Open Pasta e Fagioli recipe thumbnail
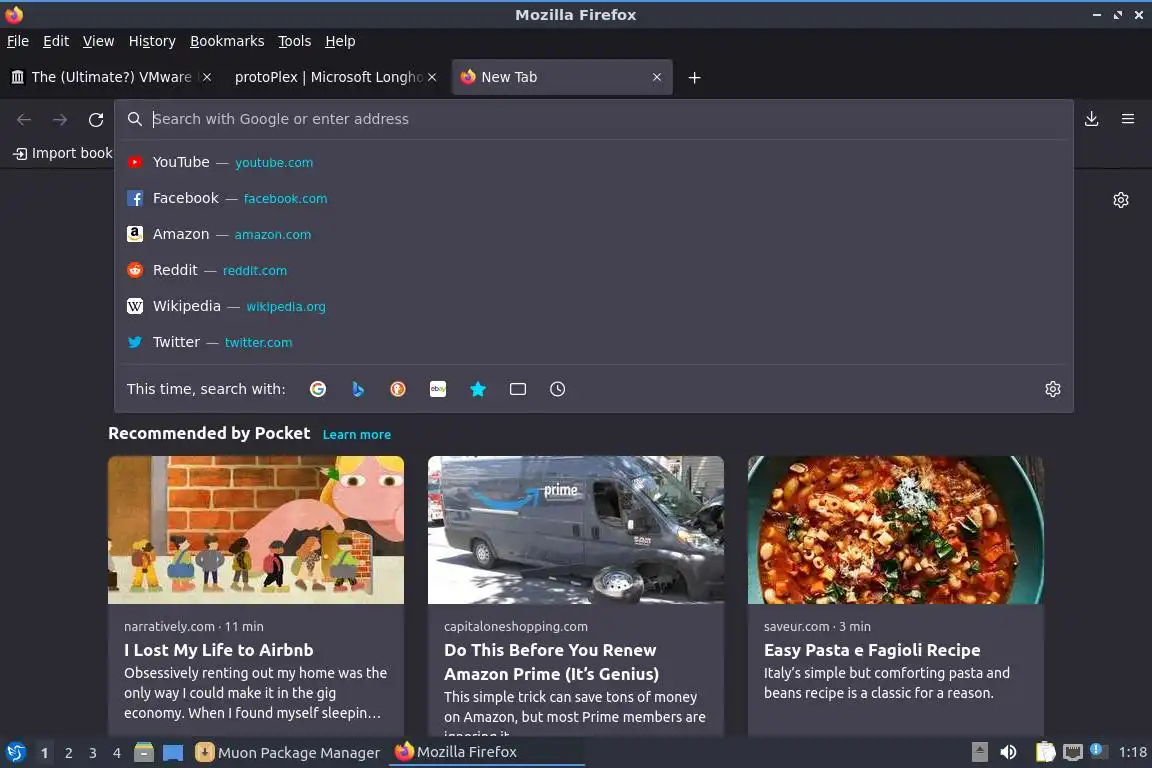Screen dimensions: 1152x768 pyautogui.click(x=896, y=530)
